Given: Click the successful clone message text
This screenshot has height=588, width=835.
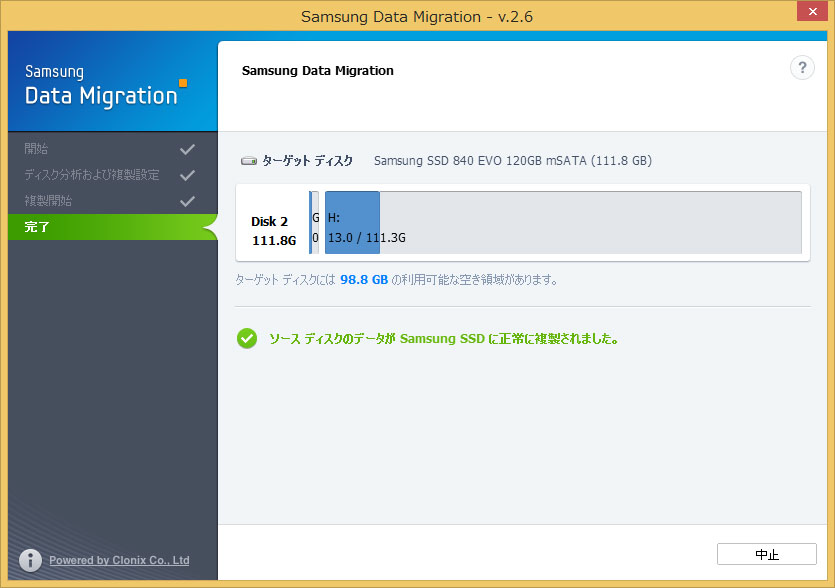Looking at the screenshot, I should pos(444,339).
